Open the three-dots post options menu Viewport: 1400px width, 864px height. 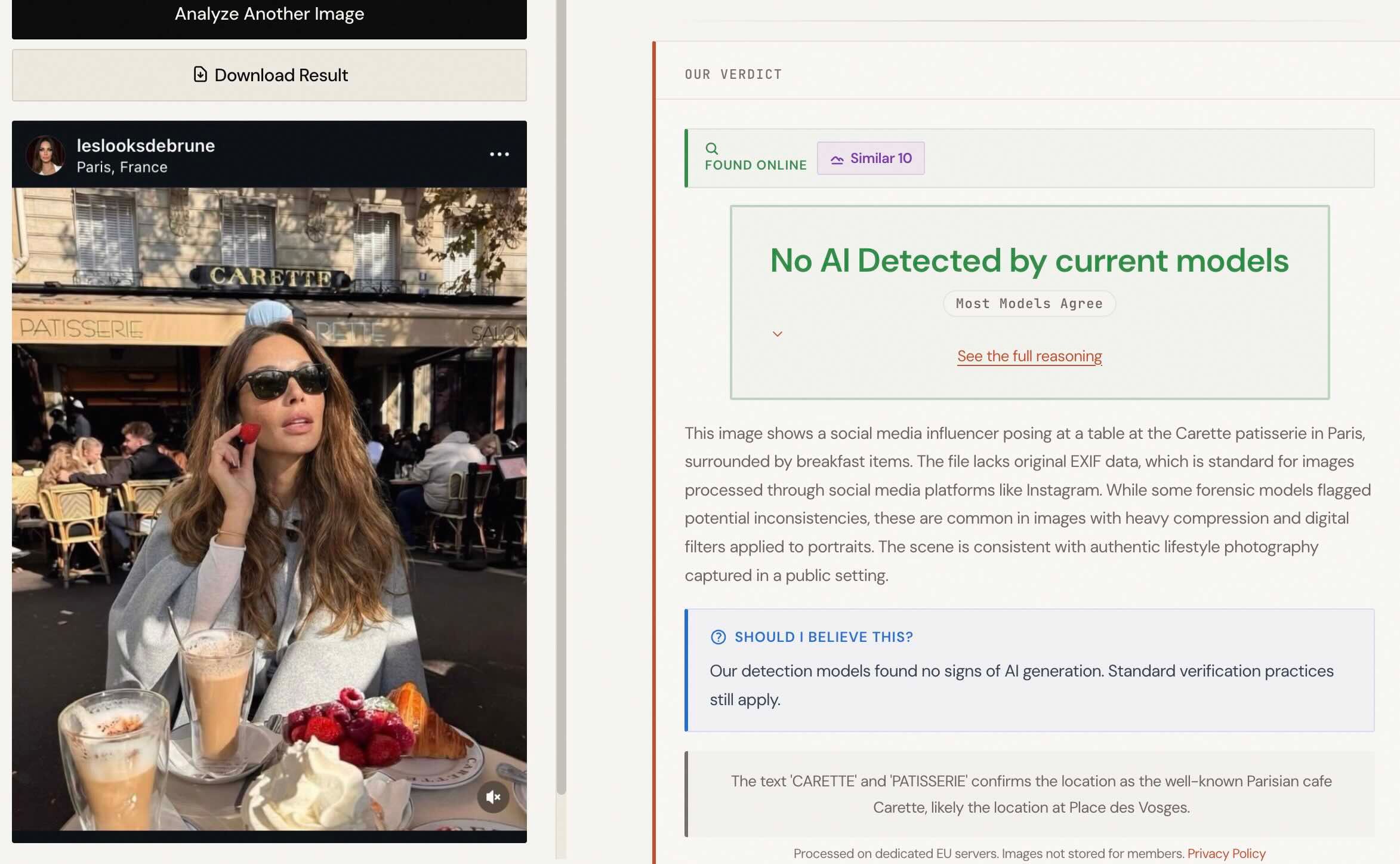coord(499,154)
